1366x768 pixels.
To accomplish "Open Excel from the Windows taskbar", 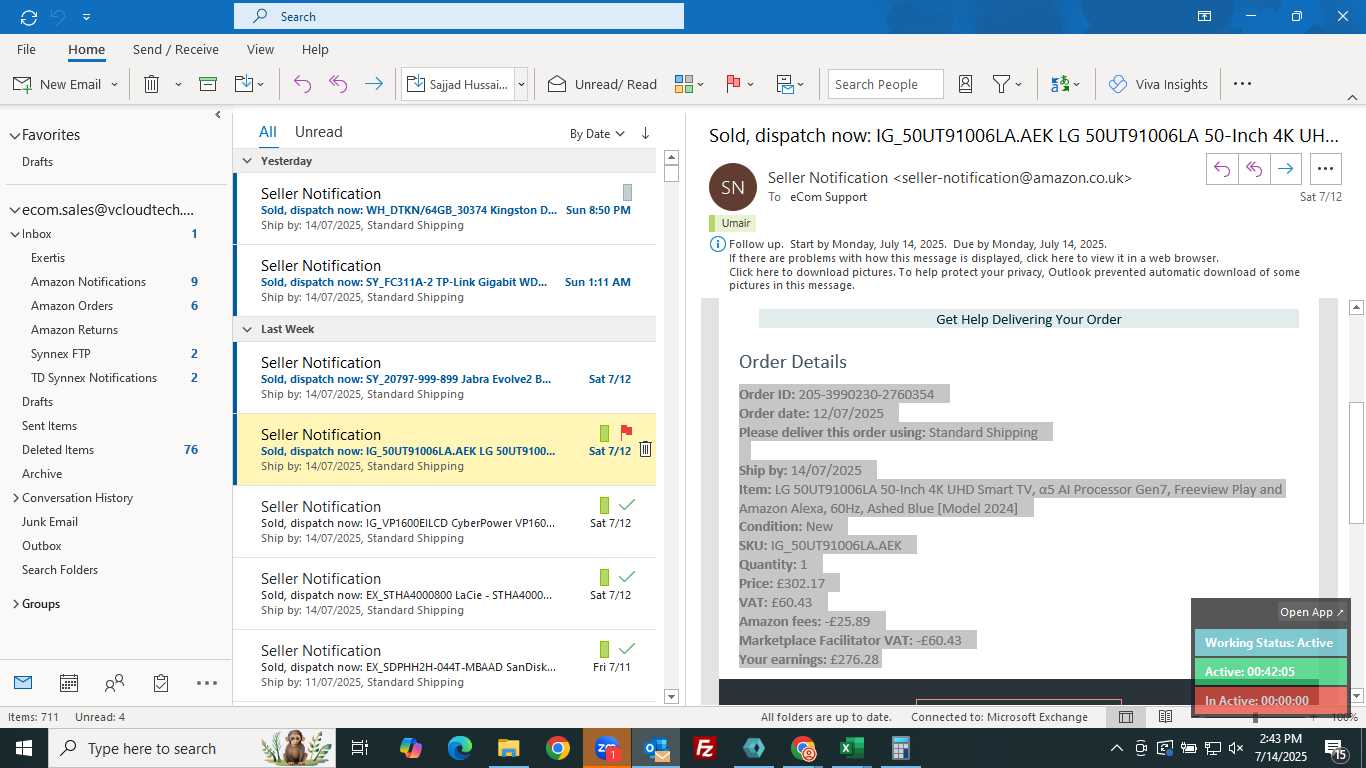I will (851, 748).
